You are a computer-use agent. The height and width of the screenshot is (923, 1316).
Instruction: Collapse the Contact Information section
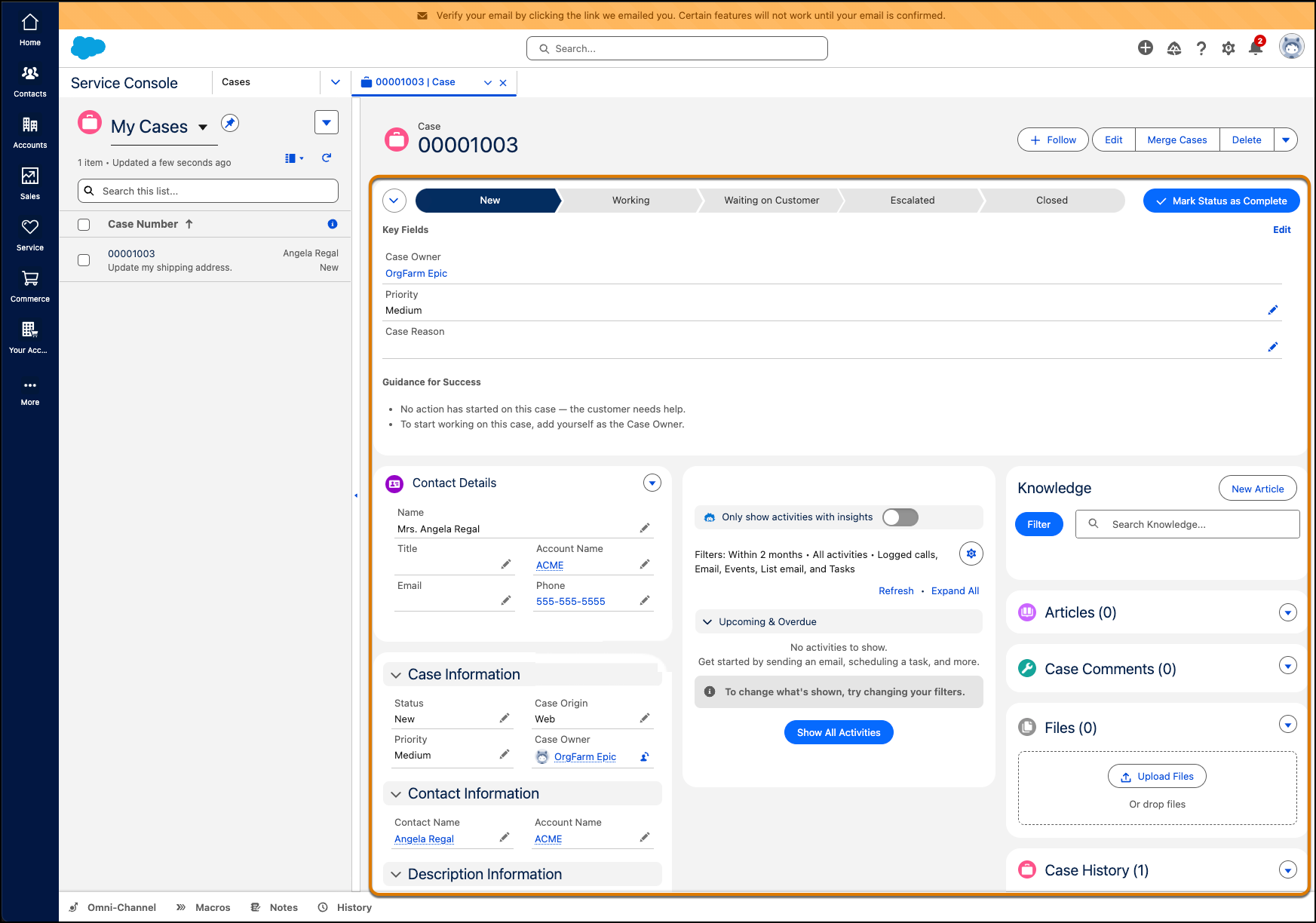pos(396,794)
